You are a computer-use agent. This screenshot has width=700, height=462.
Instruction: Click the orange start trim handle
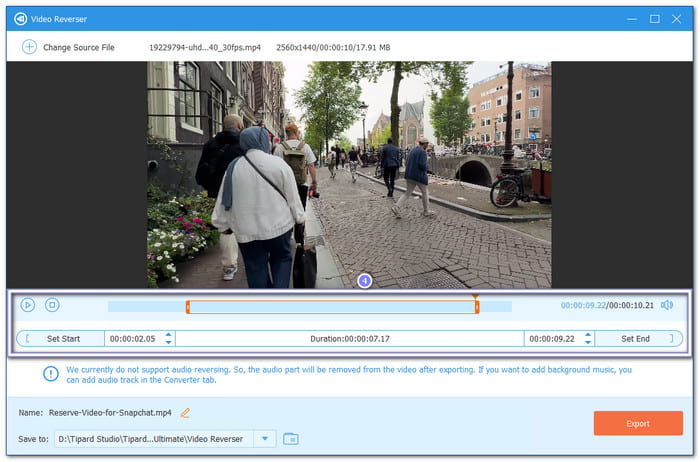(188, 307)
